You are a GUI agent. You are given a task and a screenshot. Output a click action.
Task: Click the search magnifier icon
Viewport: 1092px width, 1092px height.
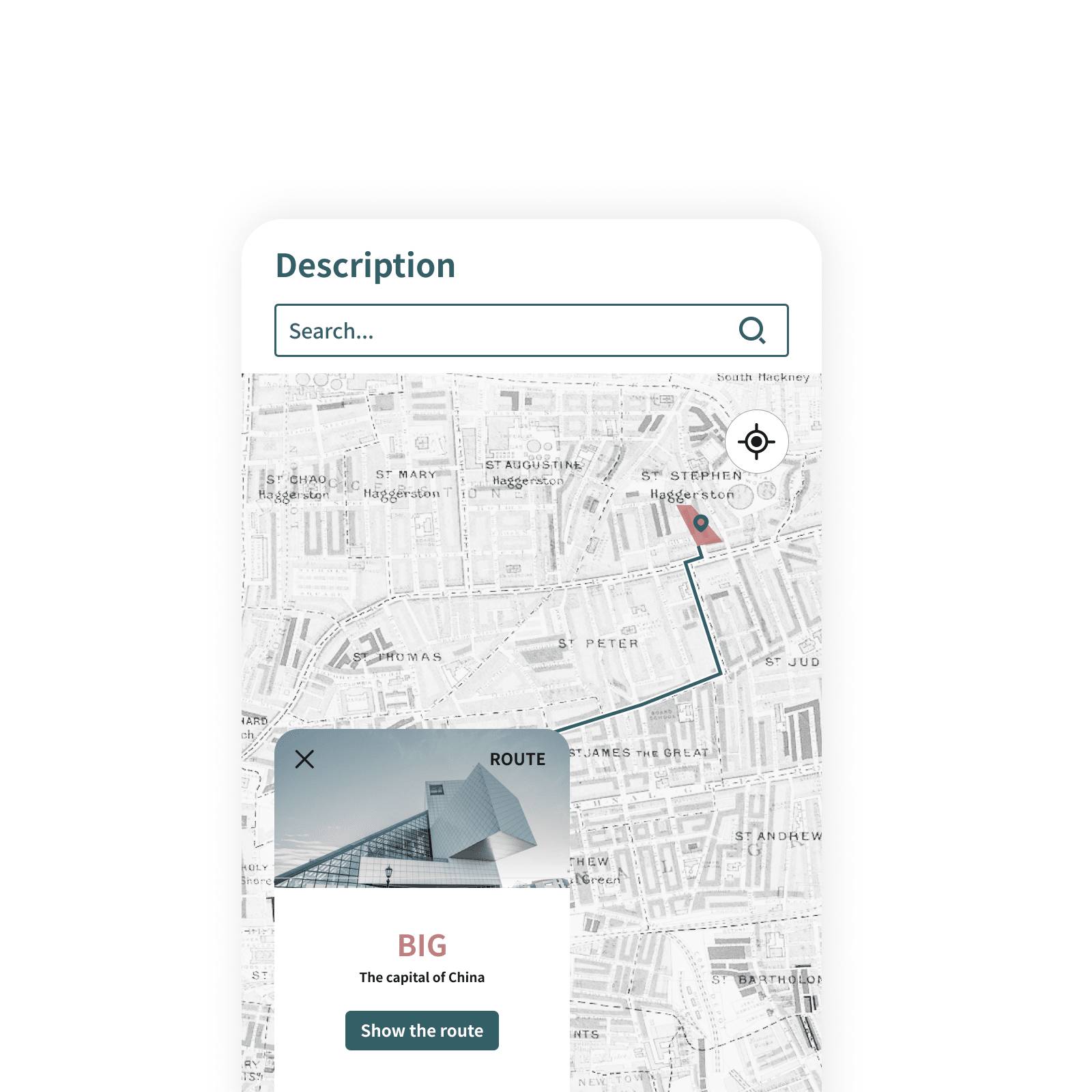(x=752, y=330)
